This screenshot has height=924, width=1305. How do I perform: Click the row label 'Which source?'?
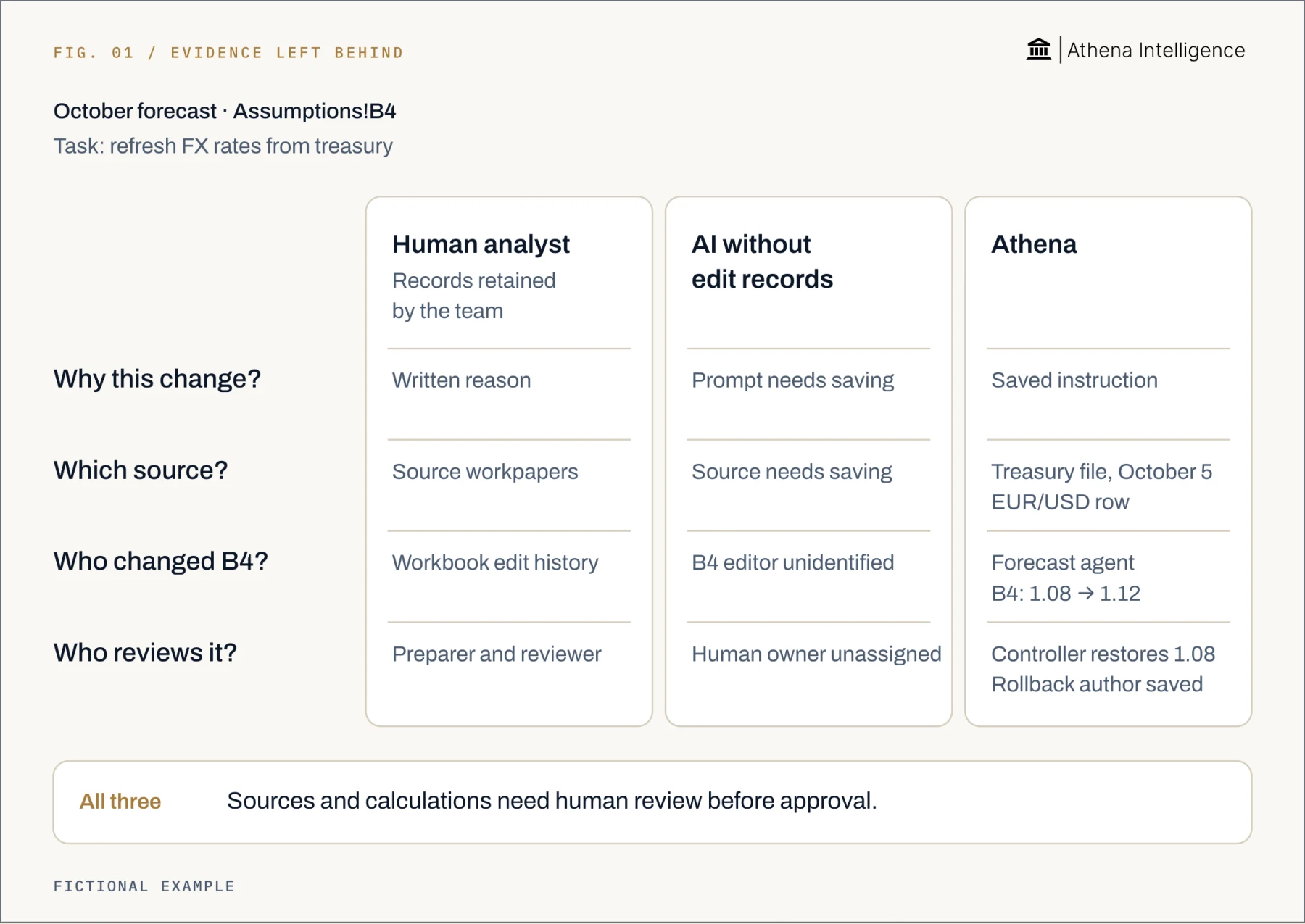click(141, 470)
